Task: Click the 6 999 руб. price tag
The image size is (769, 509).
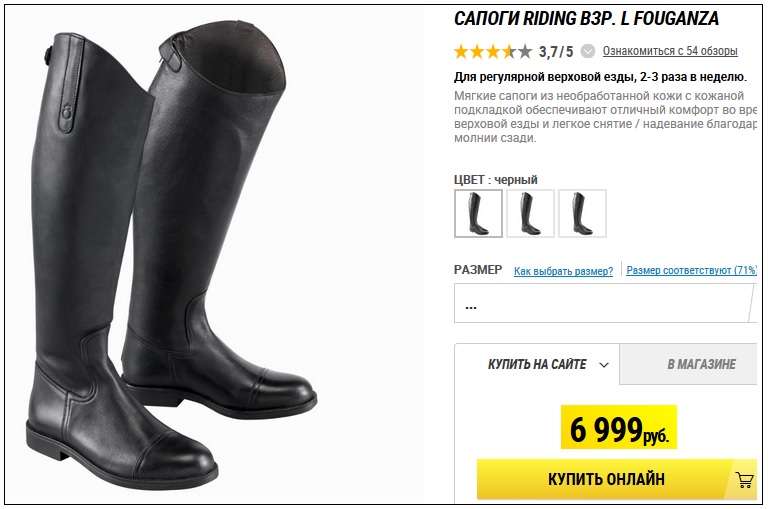Action: click(619, 427)
